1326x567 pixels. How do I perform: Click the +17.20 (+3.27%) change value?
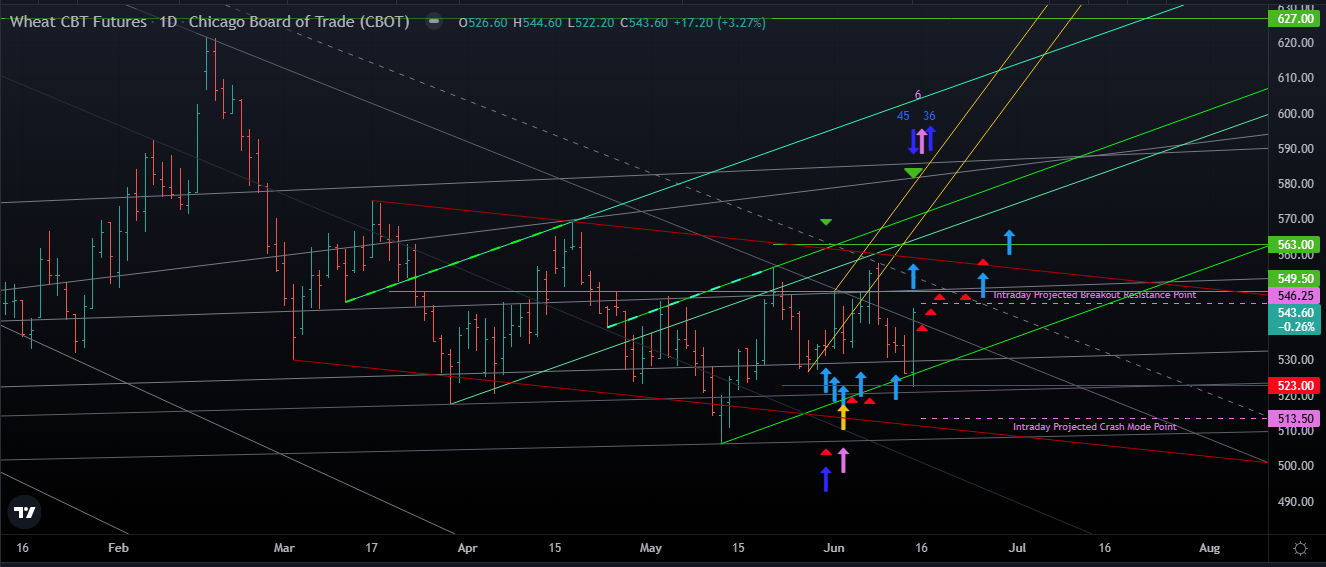point(720,22)
